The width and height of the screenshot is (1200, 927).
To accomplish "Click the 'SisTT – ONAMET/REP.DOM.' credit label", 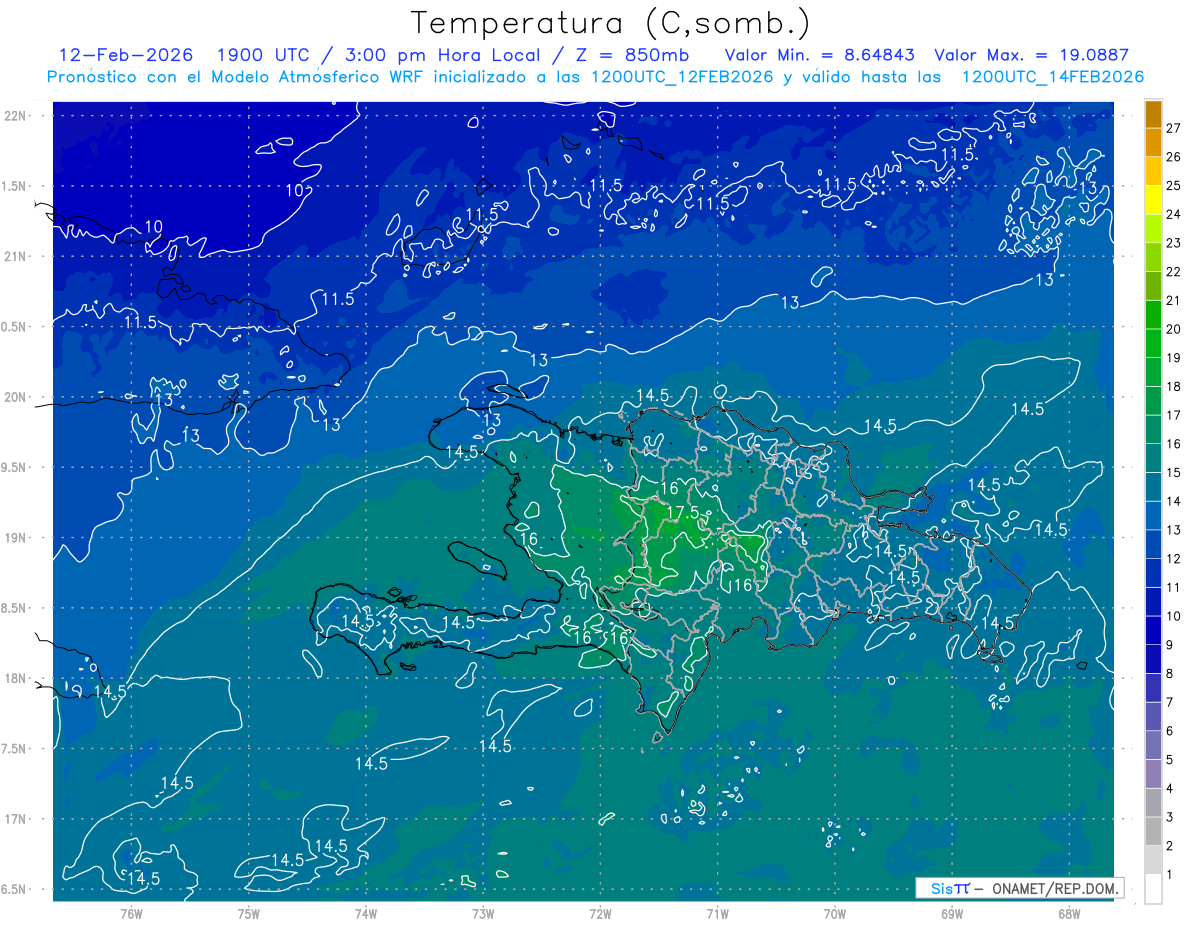I will [1020, 888].
